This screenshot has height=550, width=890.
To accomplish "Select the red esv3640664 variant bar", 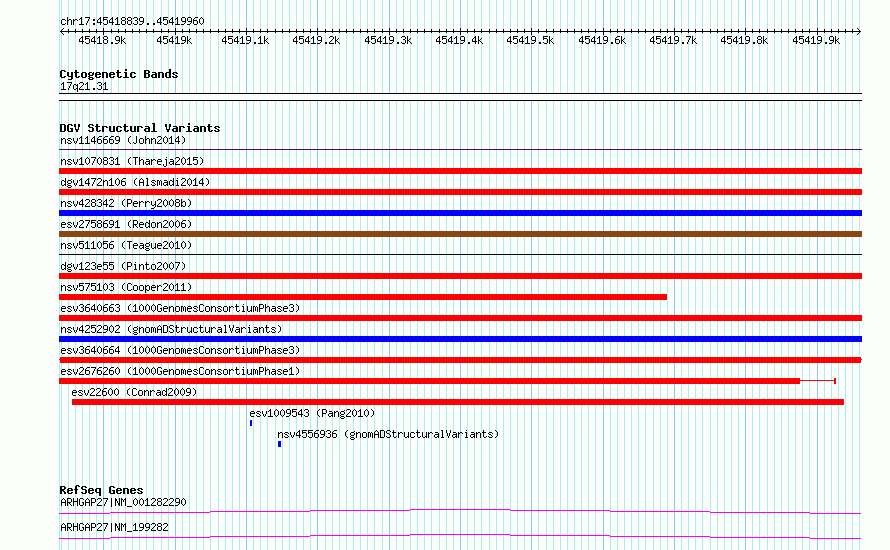I will coord(460,360).
